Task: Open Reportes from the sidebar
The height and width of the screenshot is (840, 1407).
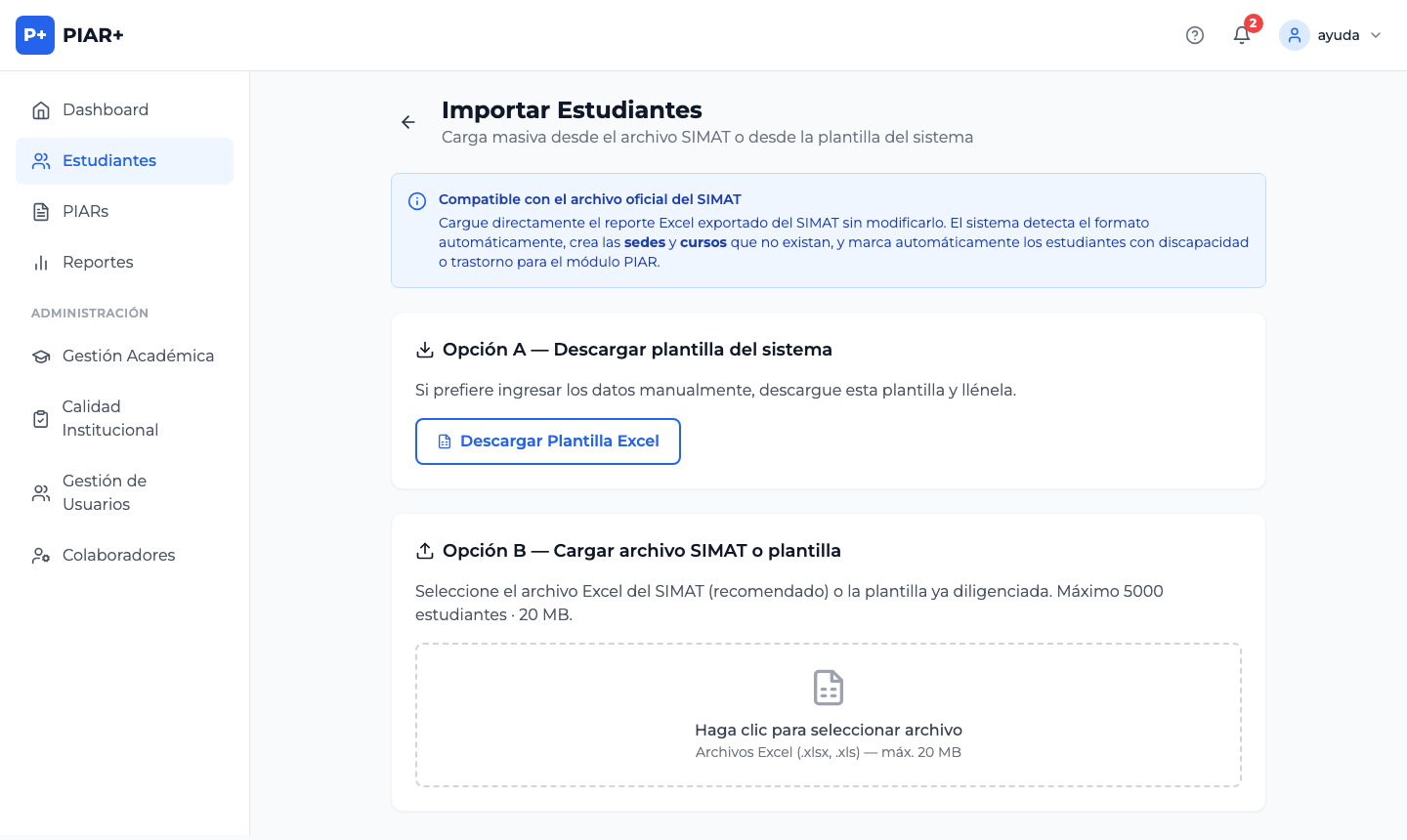Action: [98, 262]
